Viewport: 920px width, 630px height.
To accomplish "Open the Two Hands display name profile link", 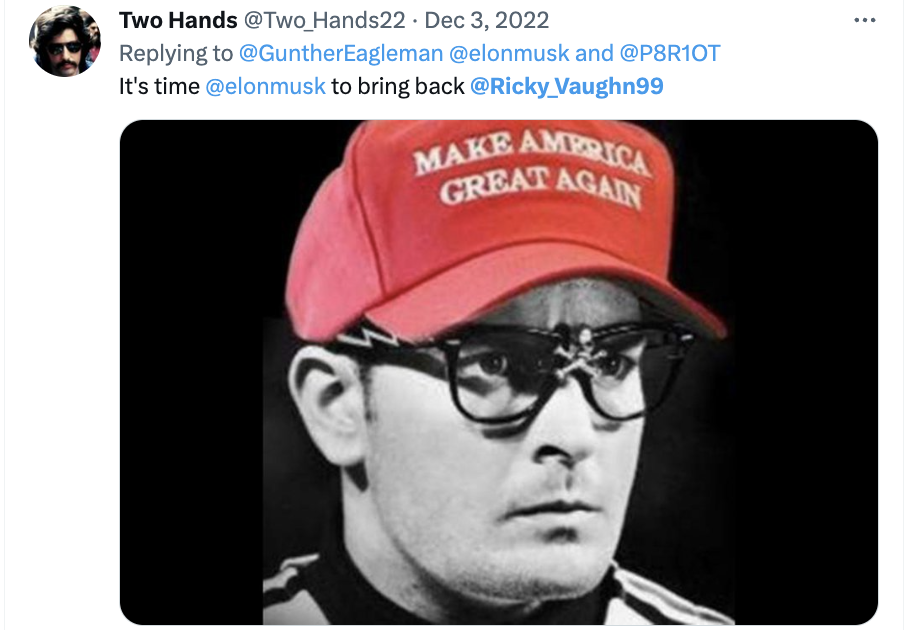I will click(178, 21).
